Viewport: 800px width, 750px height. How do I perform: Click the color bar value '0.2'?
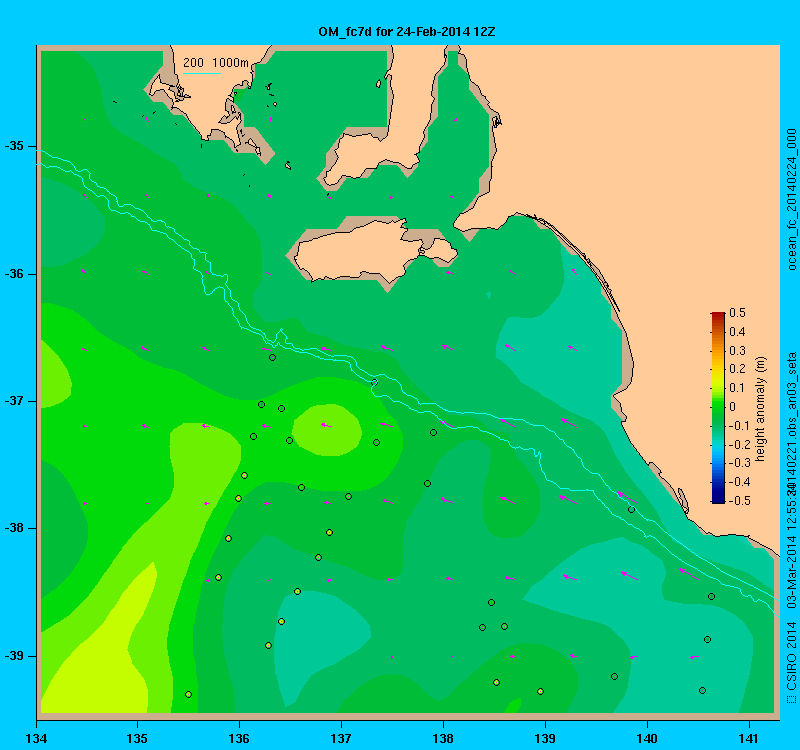tap(737, 369)
